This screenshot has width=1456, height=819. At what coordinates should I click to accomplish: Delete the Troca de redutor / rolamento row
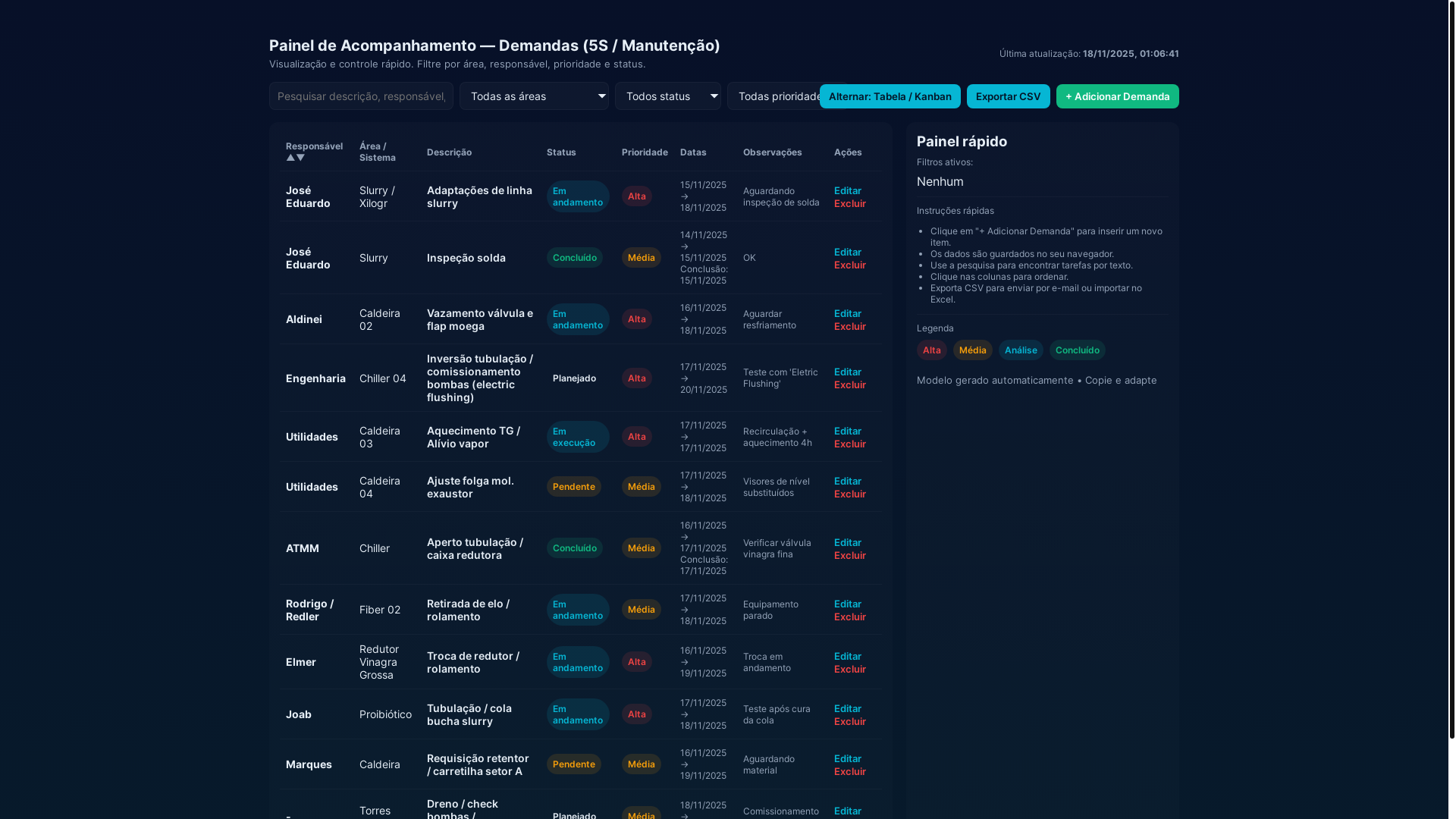click(850, 669)
